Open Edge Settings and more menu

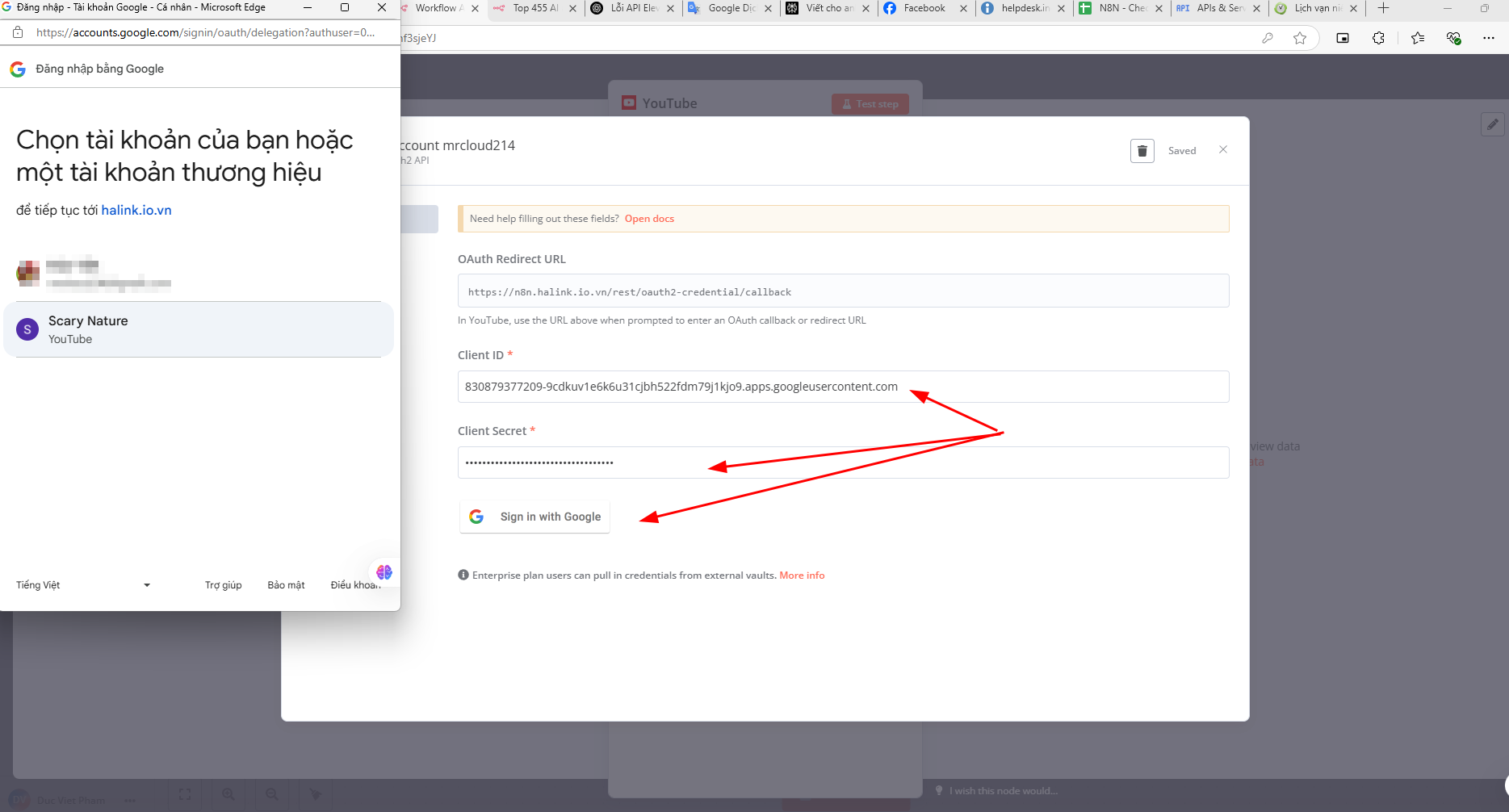click(x=1489, y=38)
